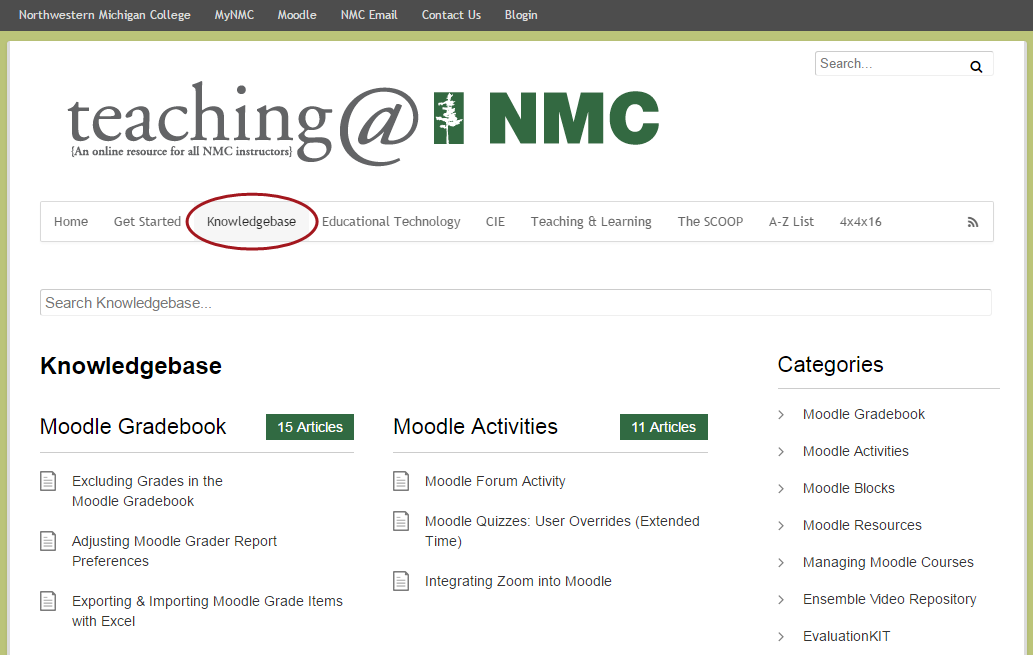The height and width of the screenshot is (655, 1033).
Task: Open Exporting & Importing Moodle Grade Items article
Action: [x=207, y=611]
